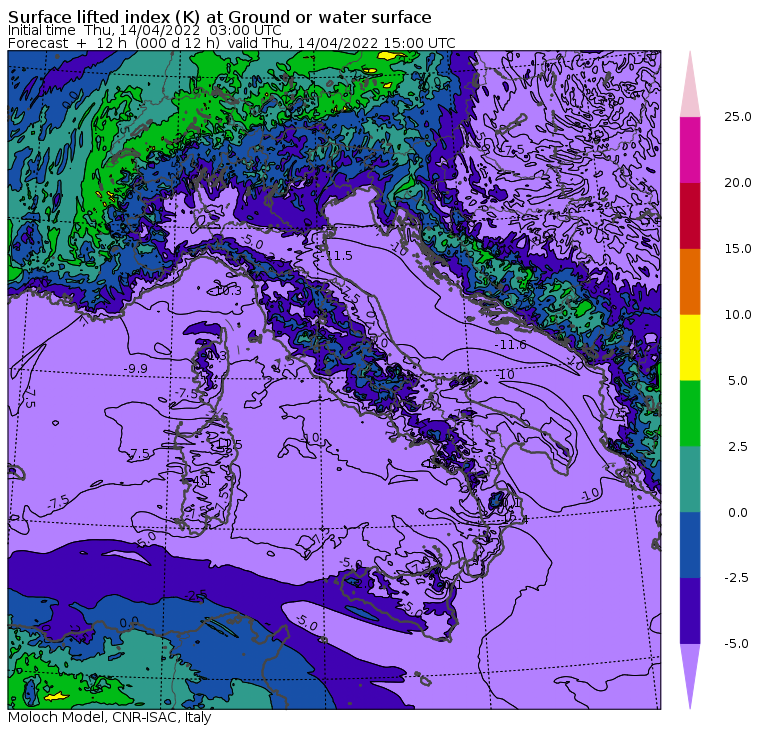
Task: Click the -2.5 legend value label
Action: pos(736,578)
